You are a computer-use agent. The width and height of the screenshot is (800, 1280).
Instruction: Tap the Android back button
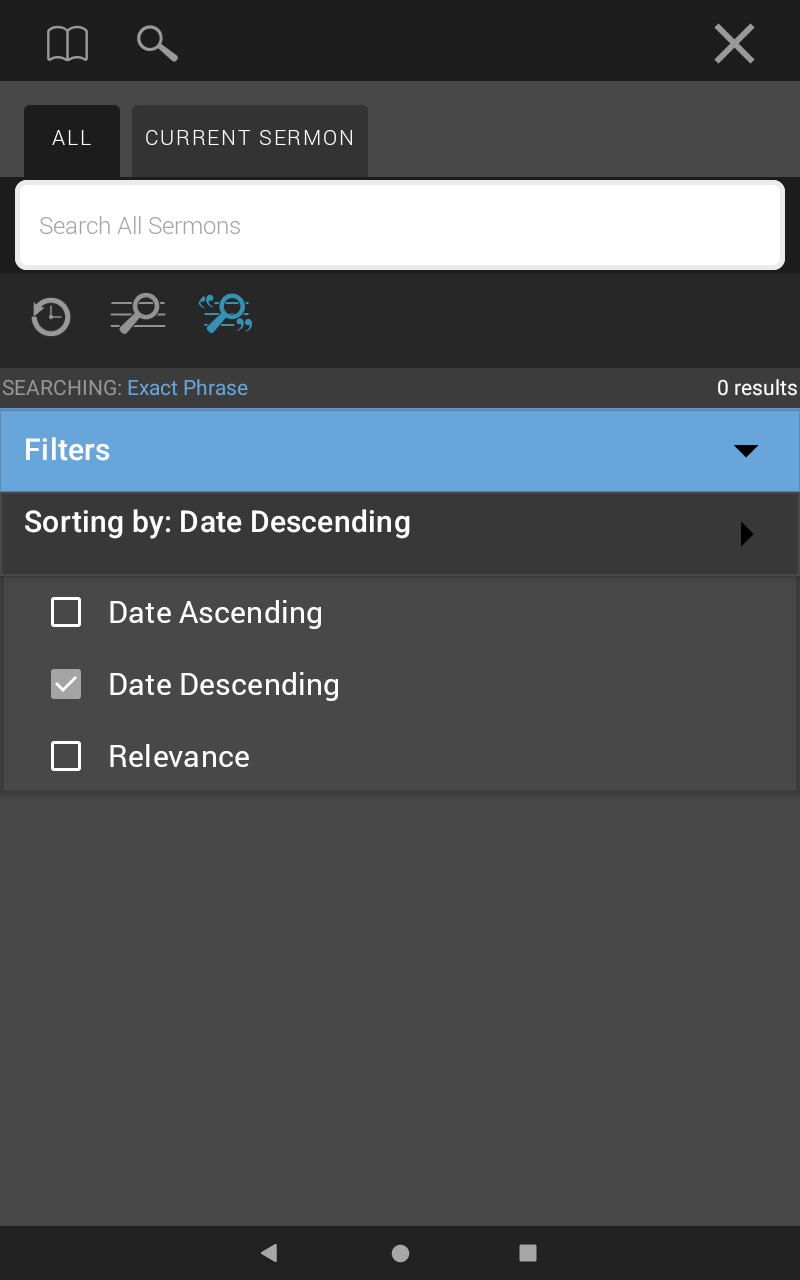[268, 1252]
